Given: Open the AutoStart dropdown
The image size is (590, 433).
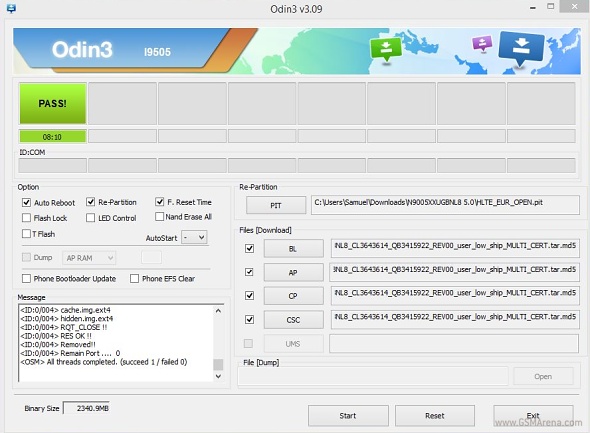Looking at the screenshot, I should 194,237.
